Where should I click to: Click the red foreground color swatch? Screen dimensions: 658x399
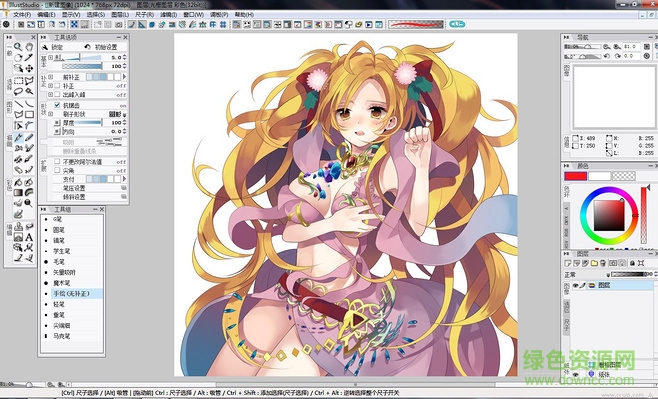[575, 176]
